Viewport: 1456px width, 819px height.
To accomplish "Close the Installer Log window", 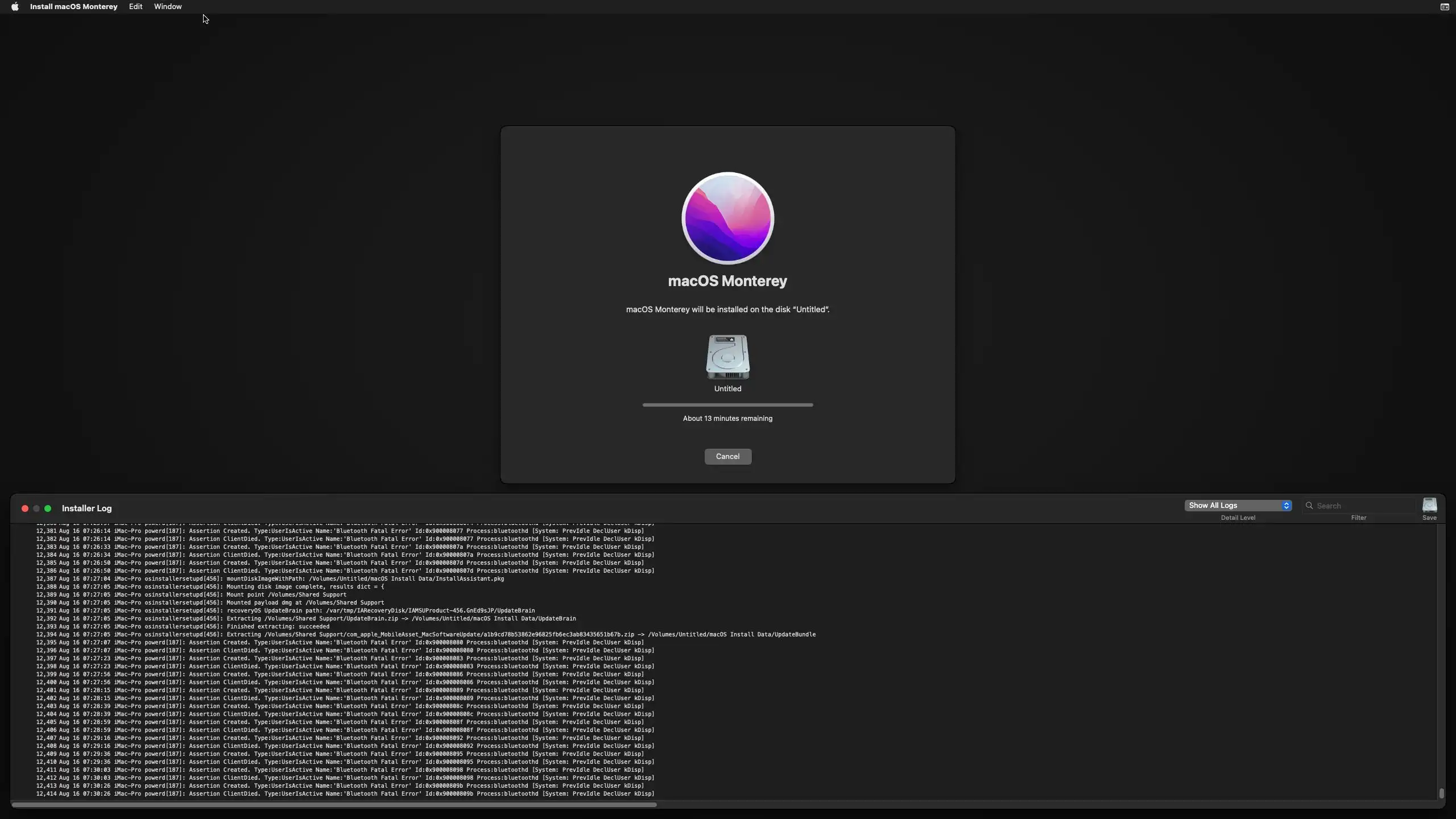I will tap(25, 508).
